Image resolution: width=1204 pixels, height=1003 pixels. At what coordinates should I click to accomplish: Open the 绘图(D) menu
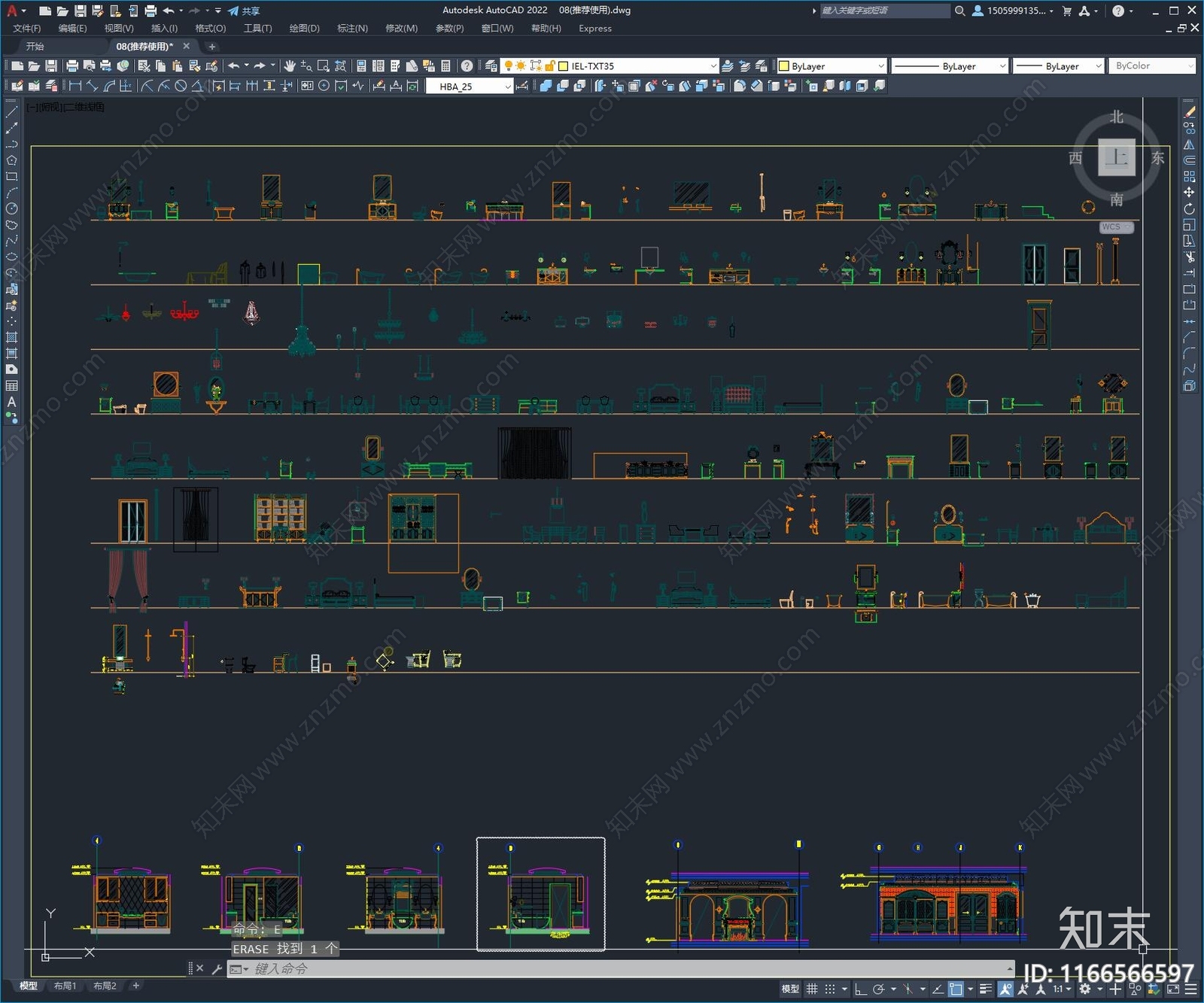point(304,29)
